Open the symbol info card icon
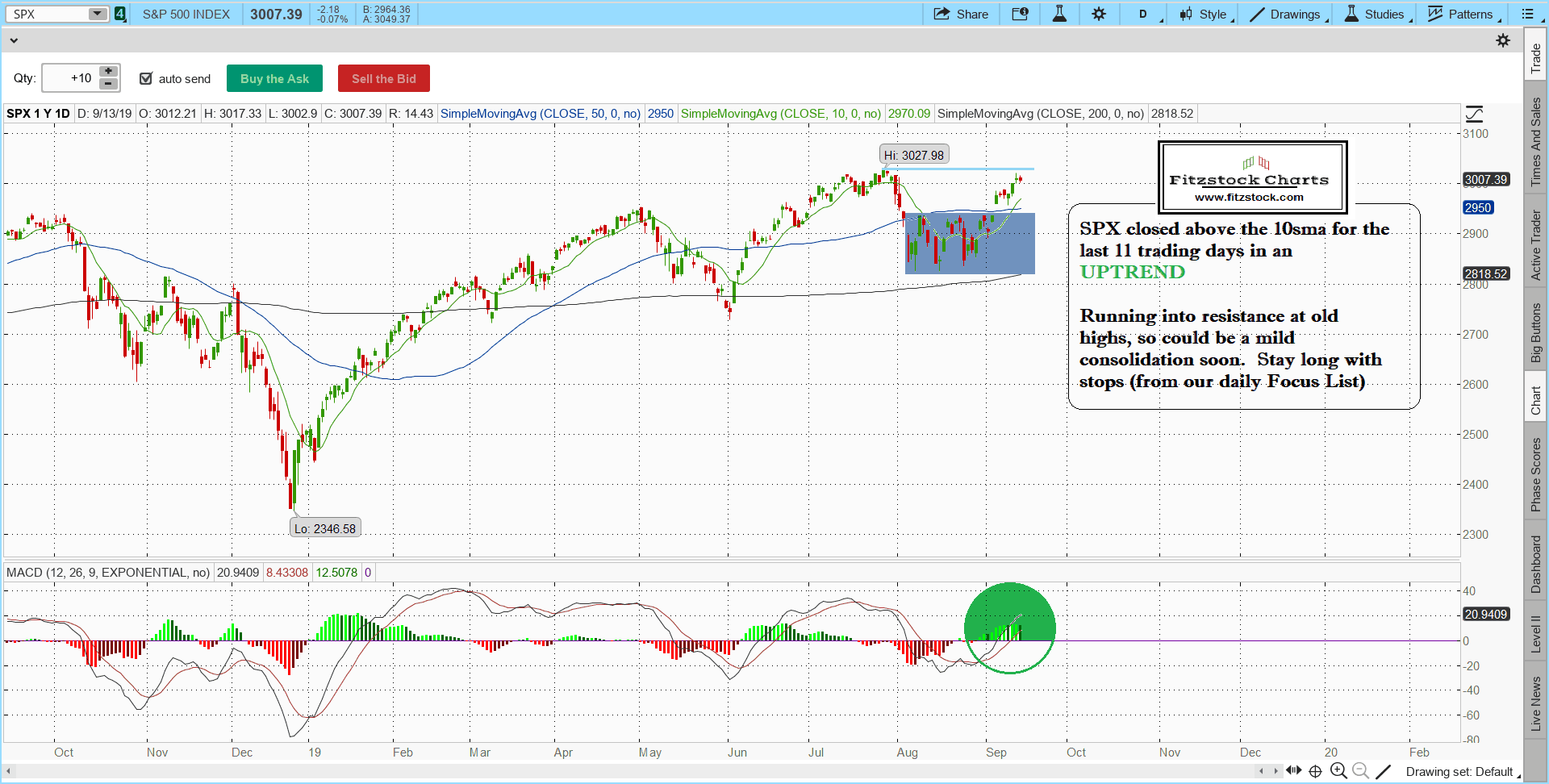 pos(1020,14)
